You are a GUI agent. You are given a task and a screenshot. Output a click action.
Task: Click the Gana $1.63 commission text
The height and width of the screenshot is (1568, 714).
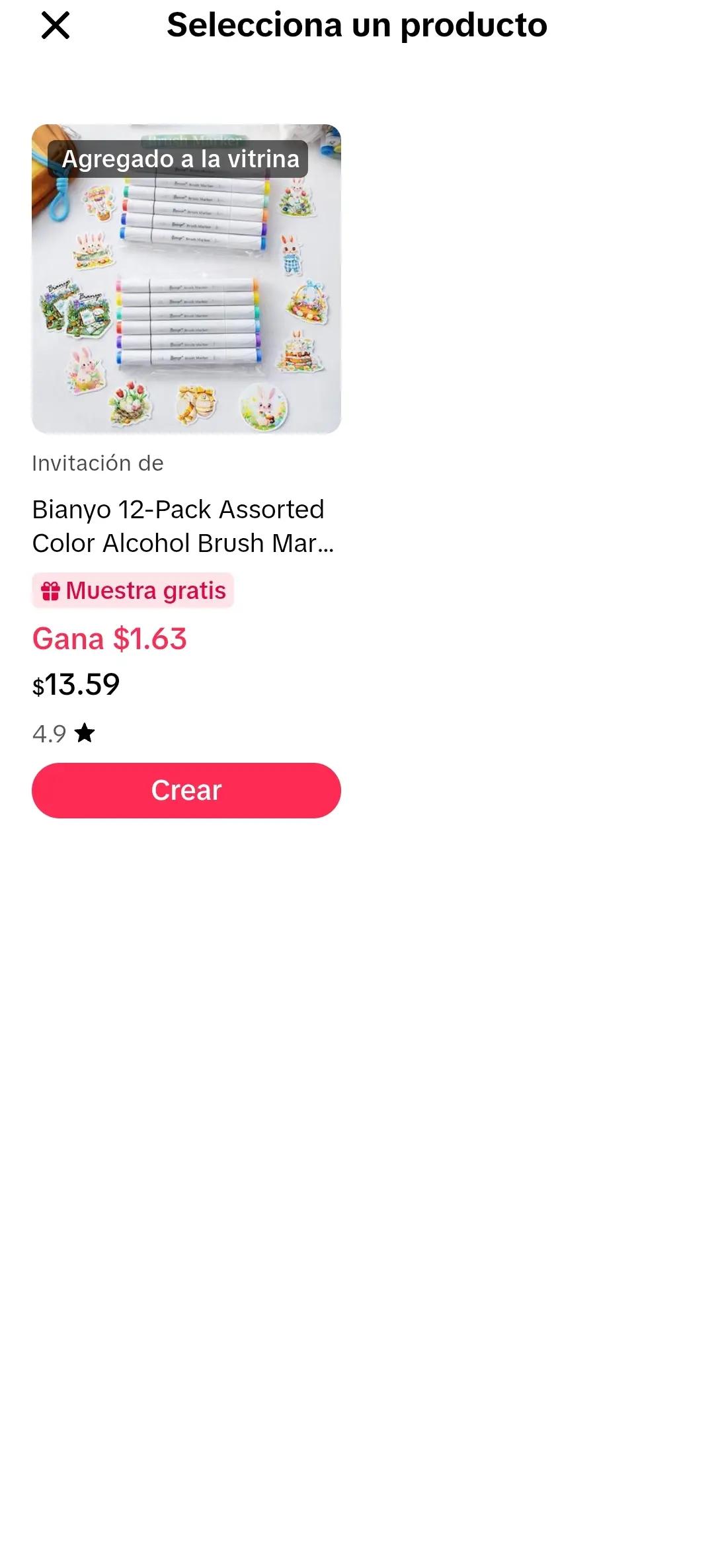[x=110, y=639]
